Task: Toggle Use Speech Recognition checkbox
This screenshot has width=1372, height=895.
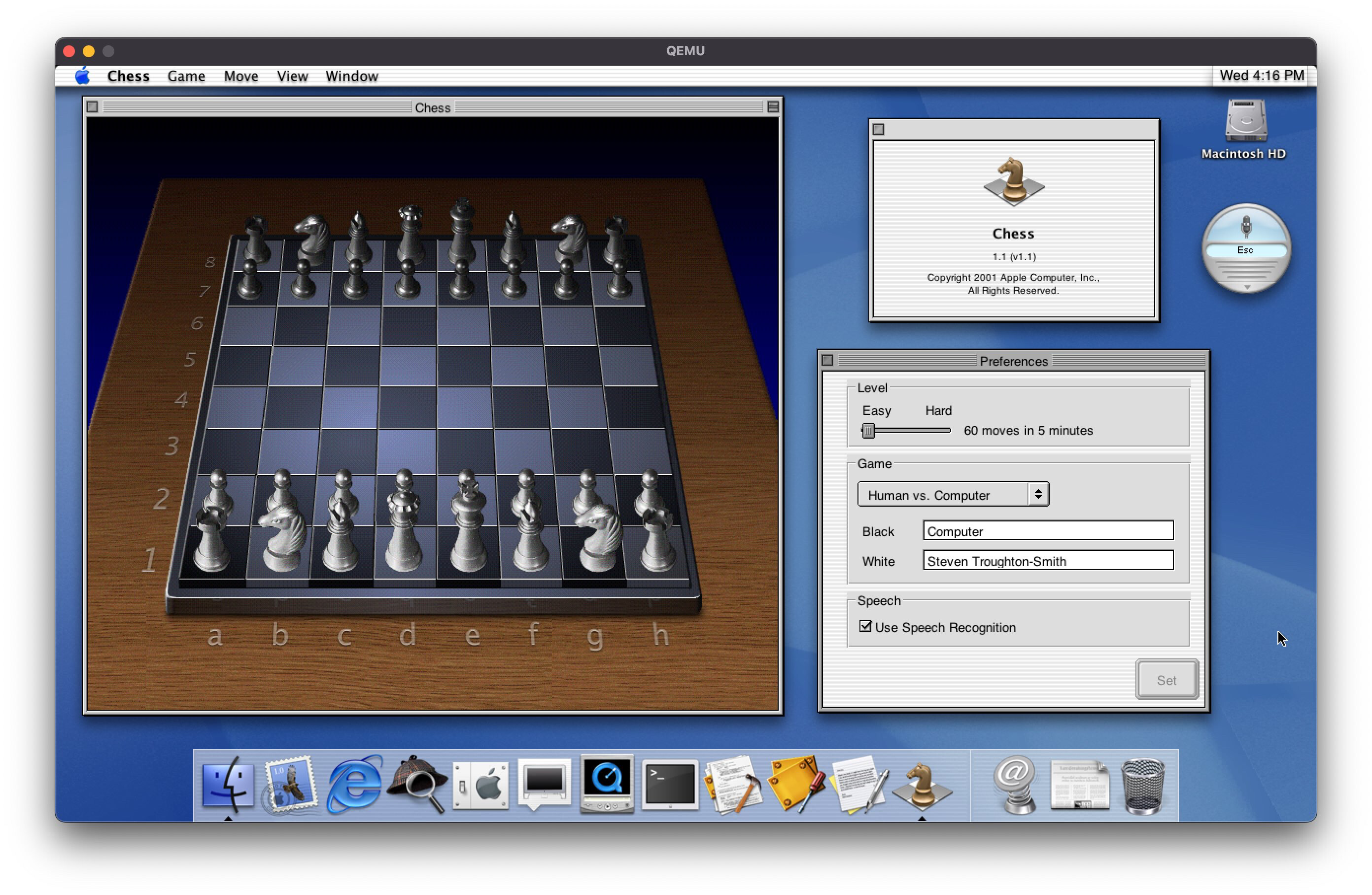Action: pyautogui.click(x=865, y=626)
